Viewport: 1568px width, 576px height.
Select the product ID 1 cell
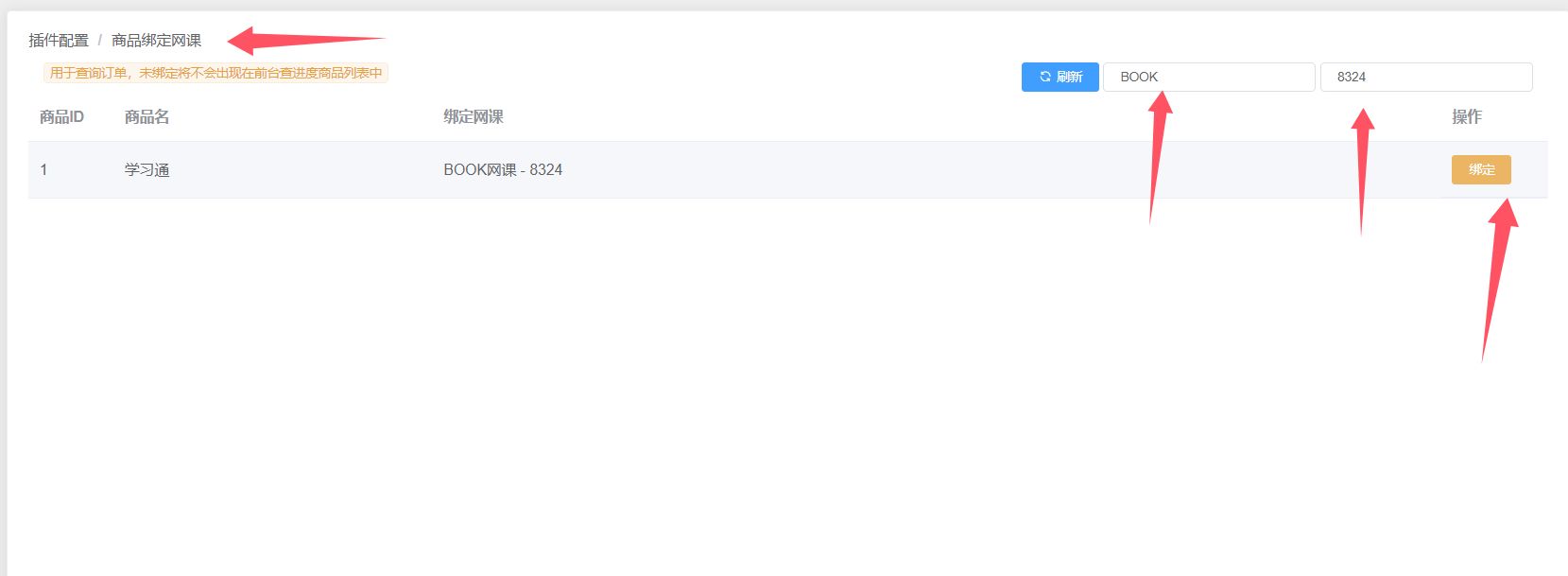click(x=43, y=169)
